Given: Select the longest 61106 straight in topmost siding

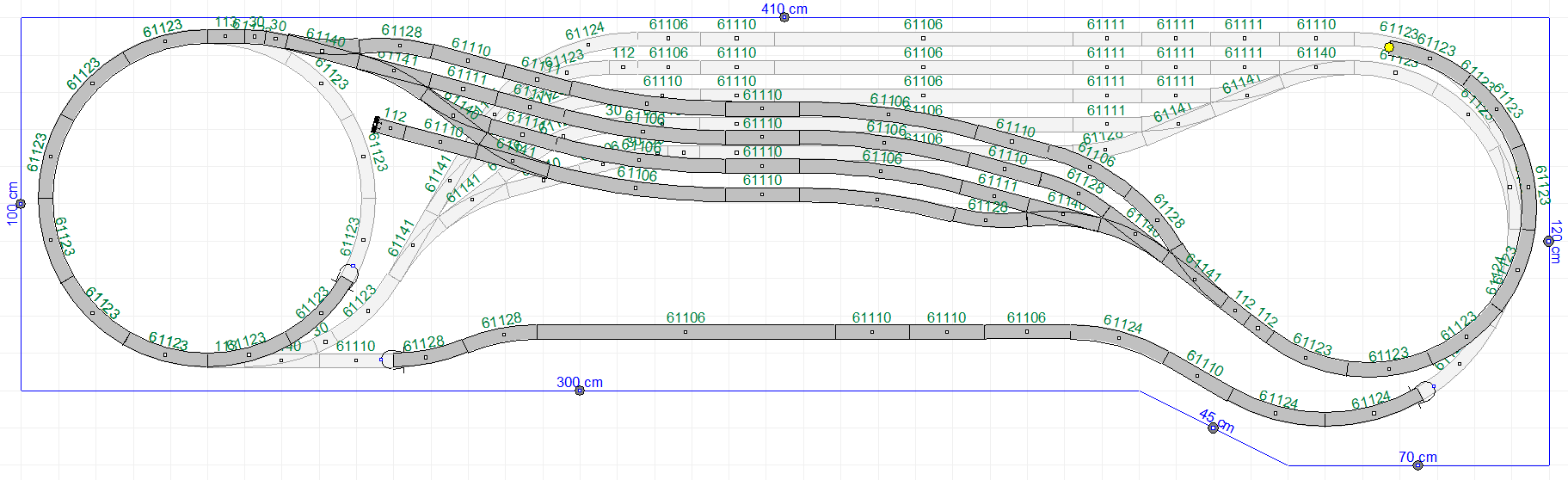Looking at the screenshot, I should (x=923, y=39).
